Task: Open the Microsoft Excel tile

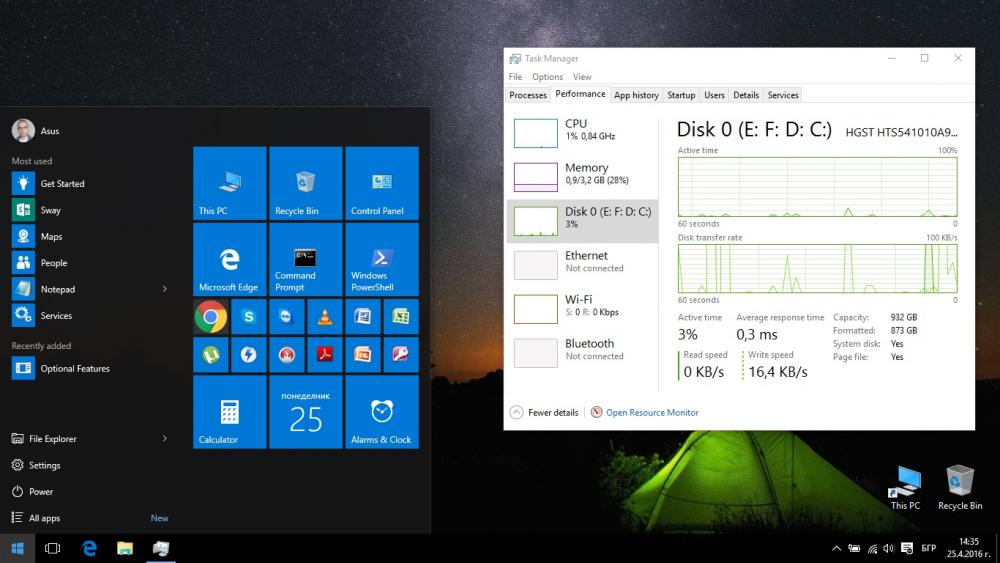Action: [x=401, y=316]
